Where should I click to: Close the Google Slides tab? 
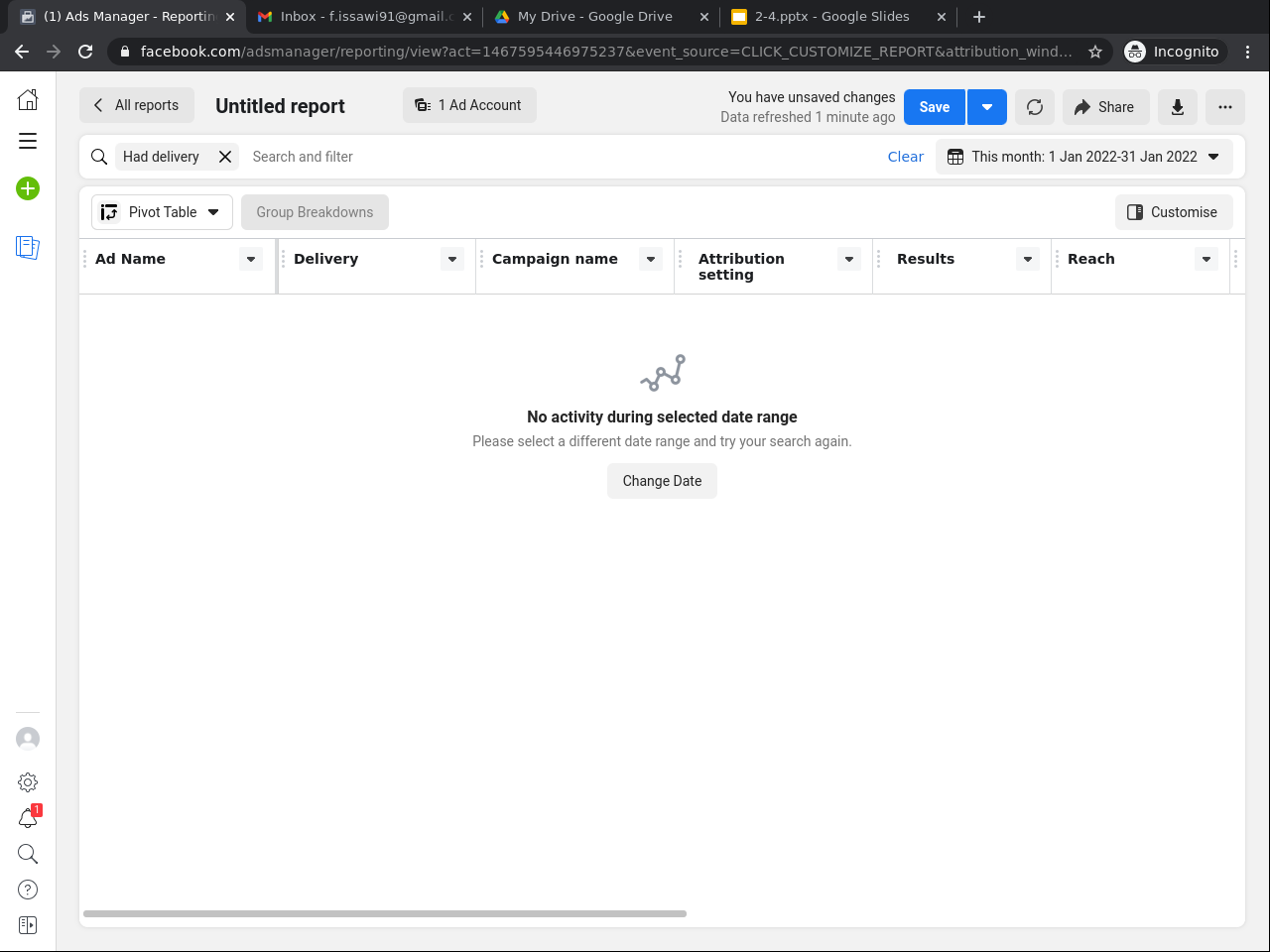942,17
